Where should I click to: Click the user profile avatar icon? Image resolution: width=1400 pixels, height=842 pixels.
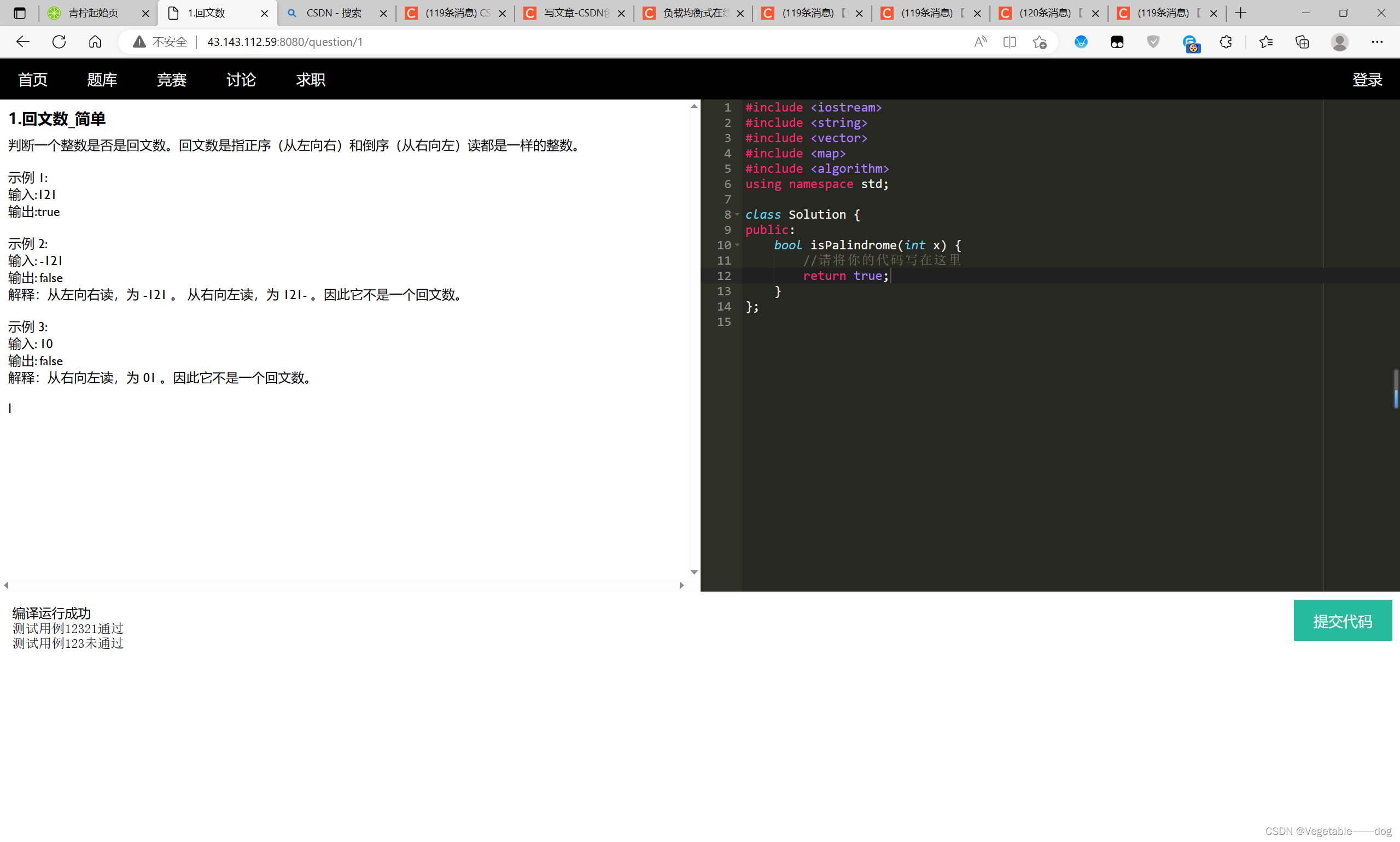pyautogui.click(x=1340, y=42)
